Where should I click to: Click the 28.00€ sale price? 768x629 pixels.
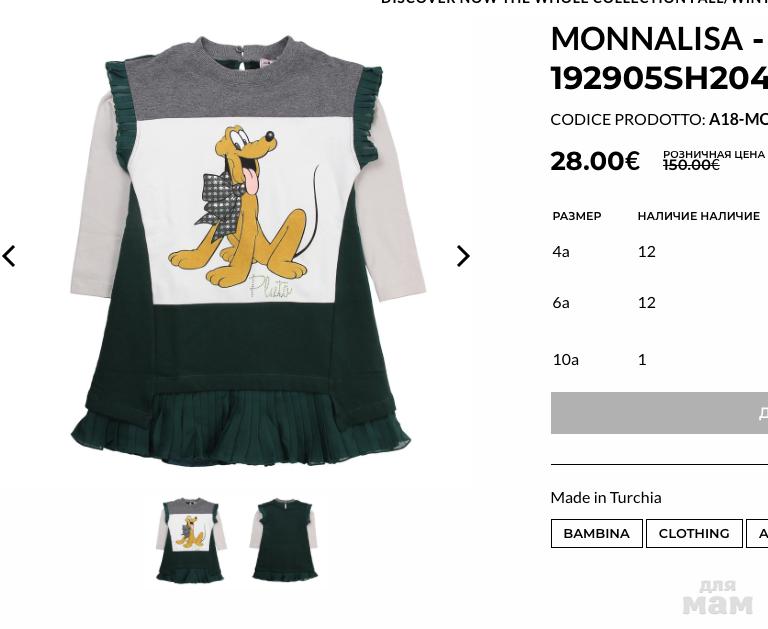coord(595,161)
